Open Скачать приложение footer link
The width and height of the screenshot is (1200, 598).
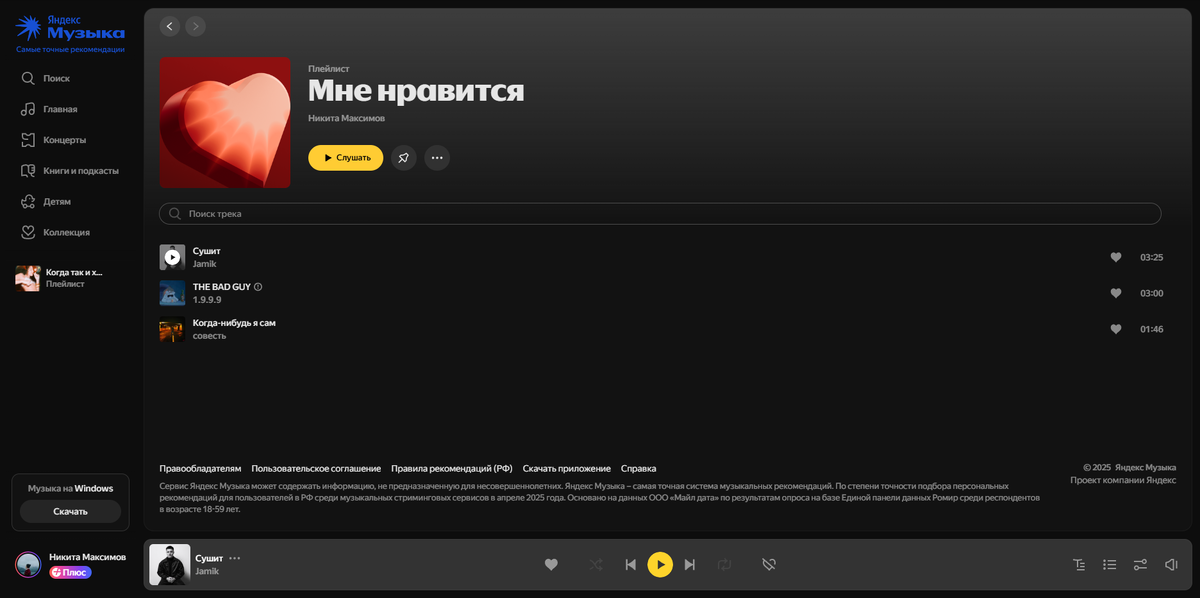point(567,468)
